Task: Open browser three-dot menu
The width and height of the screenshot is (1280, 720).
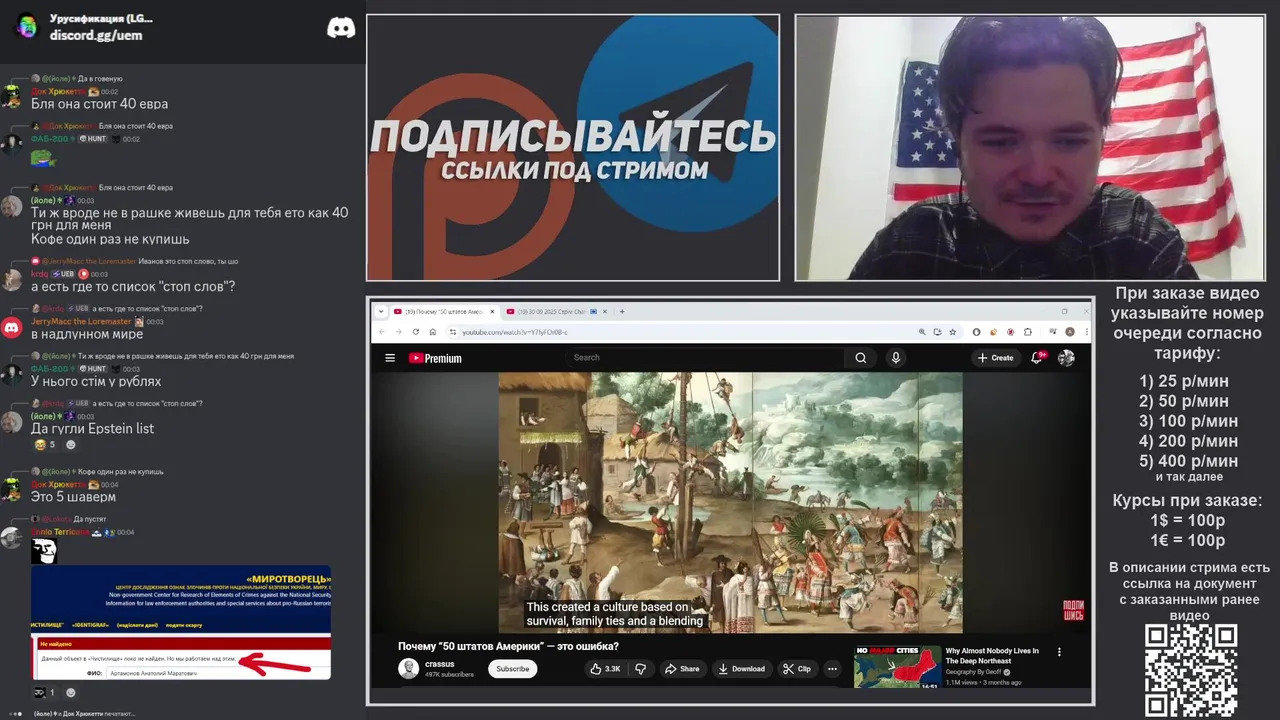Action: (1085, 332)
